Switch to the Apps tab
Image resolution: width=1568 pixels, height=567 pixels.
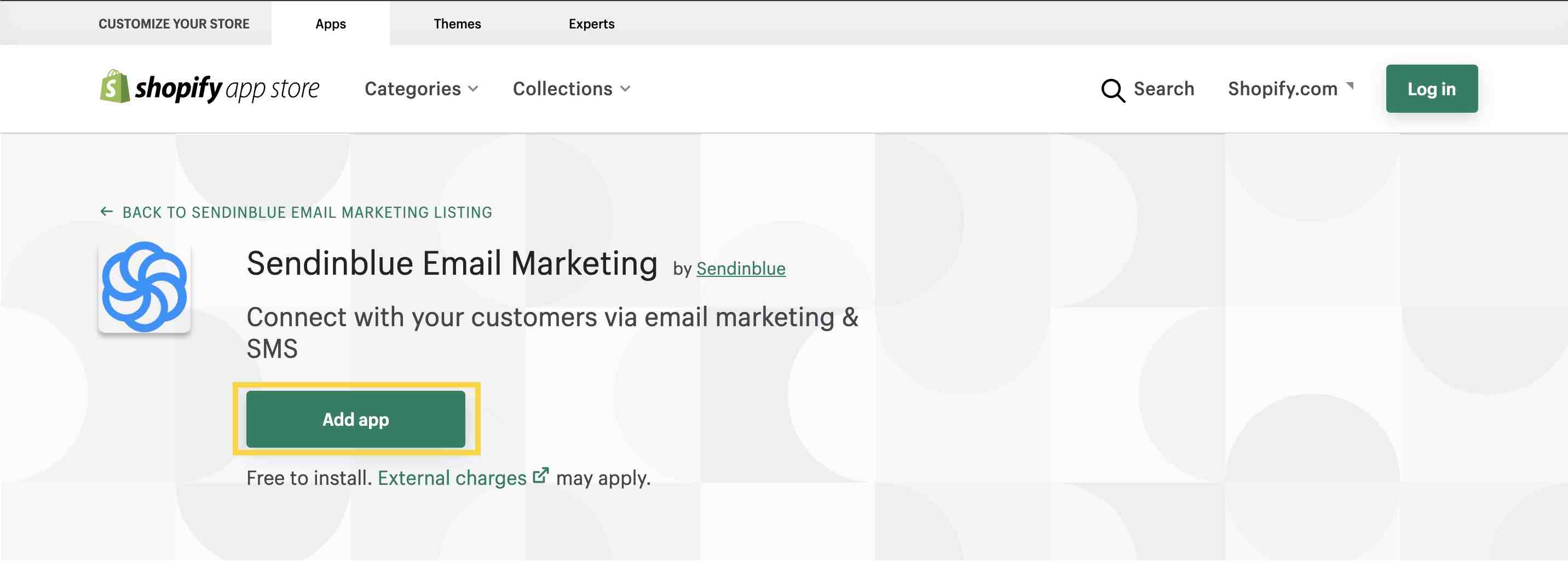click(x=331, y=23)
